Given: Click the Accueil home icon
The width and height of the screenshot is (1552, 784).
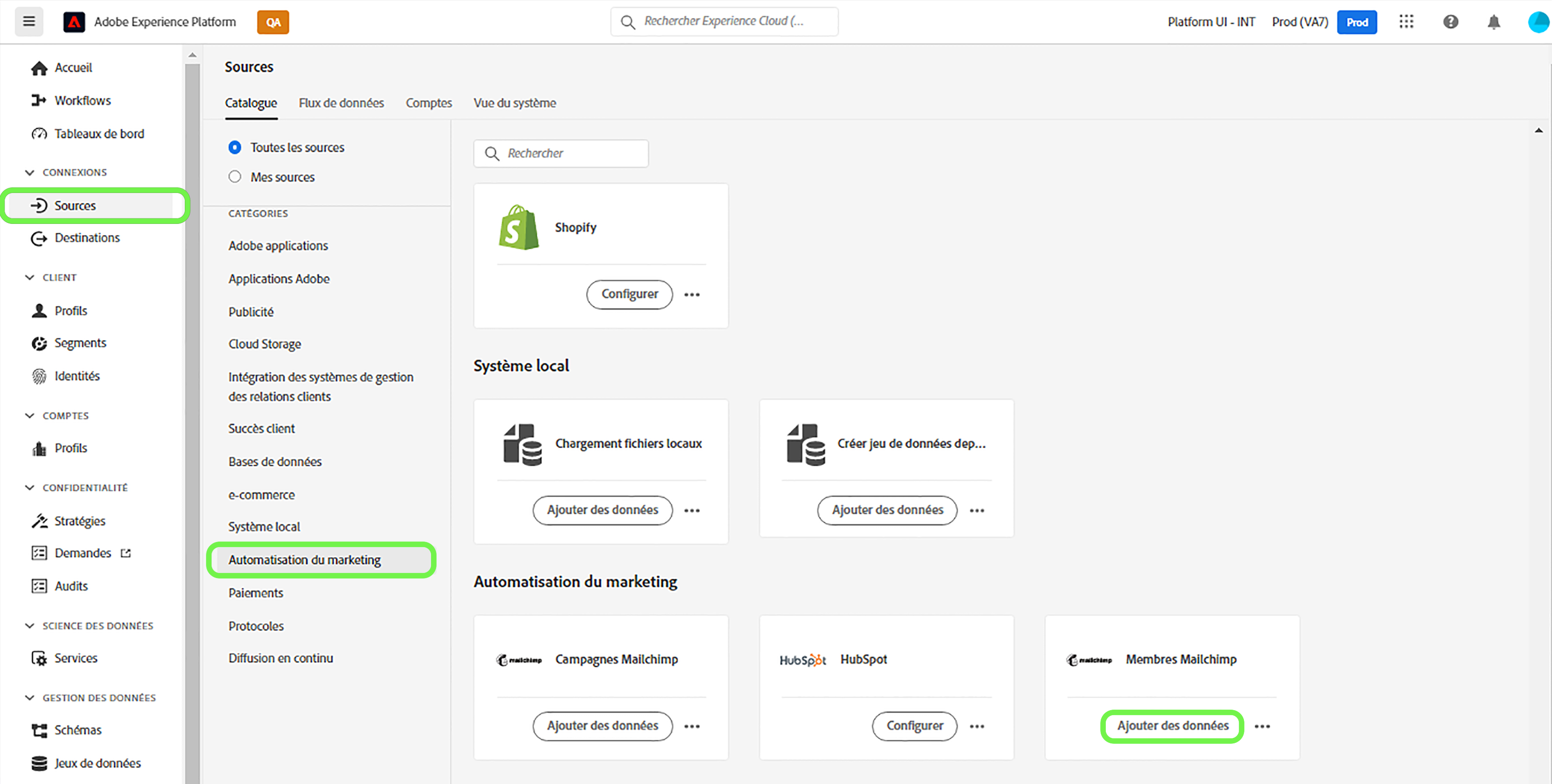Looking at the screenshot, I should coord(39,68).
